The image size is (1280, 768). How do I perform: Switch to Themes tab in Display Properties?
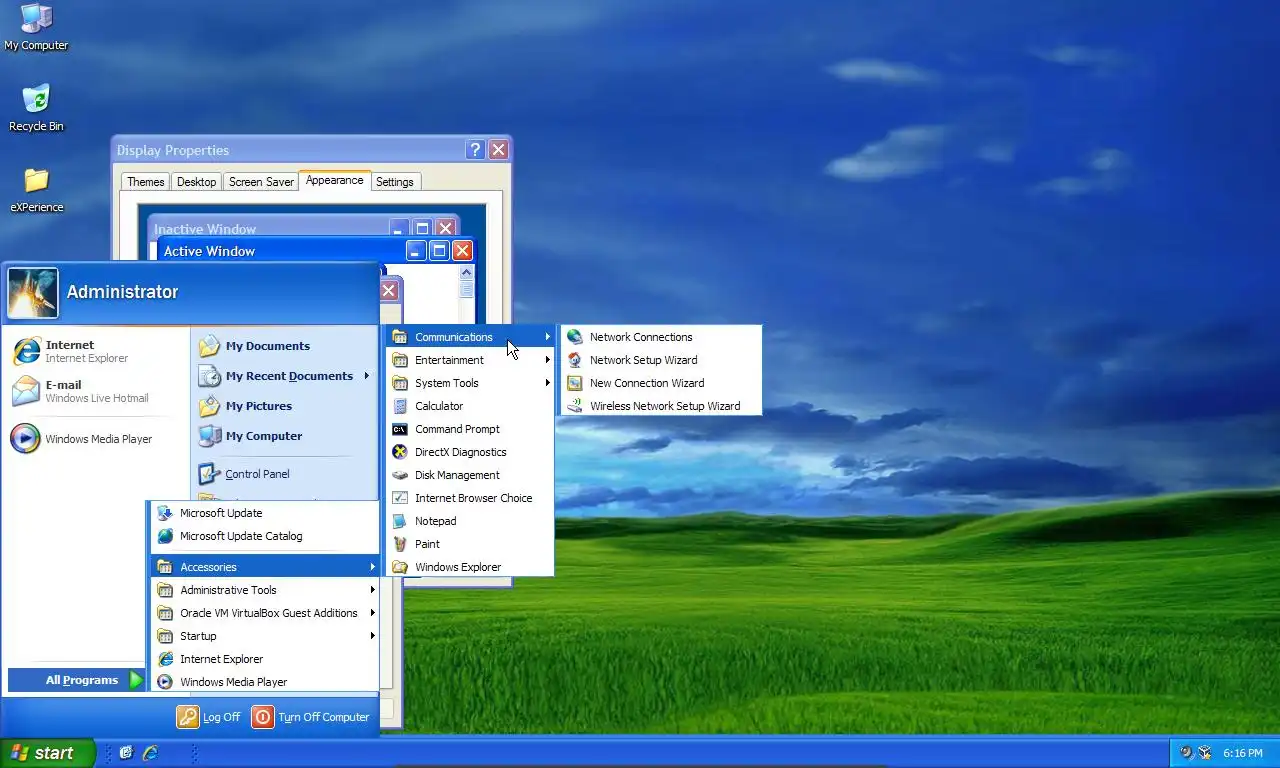[145, 182]
